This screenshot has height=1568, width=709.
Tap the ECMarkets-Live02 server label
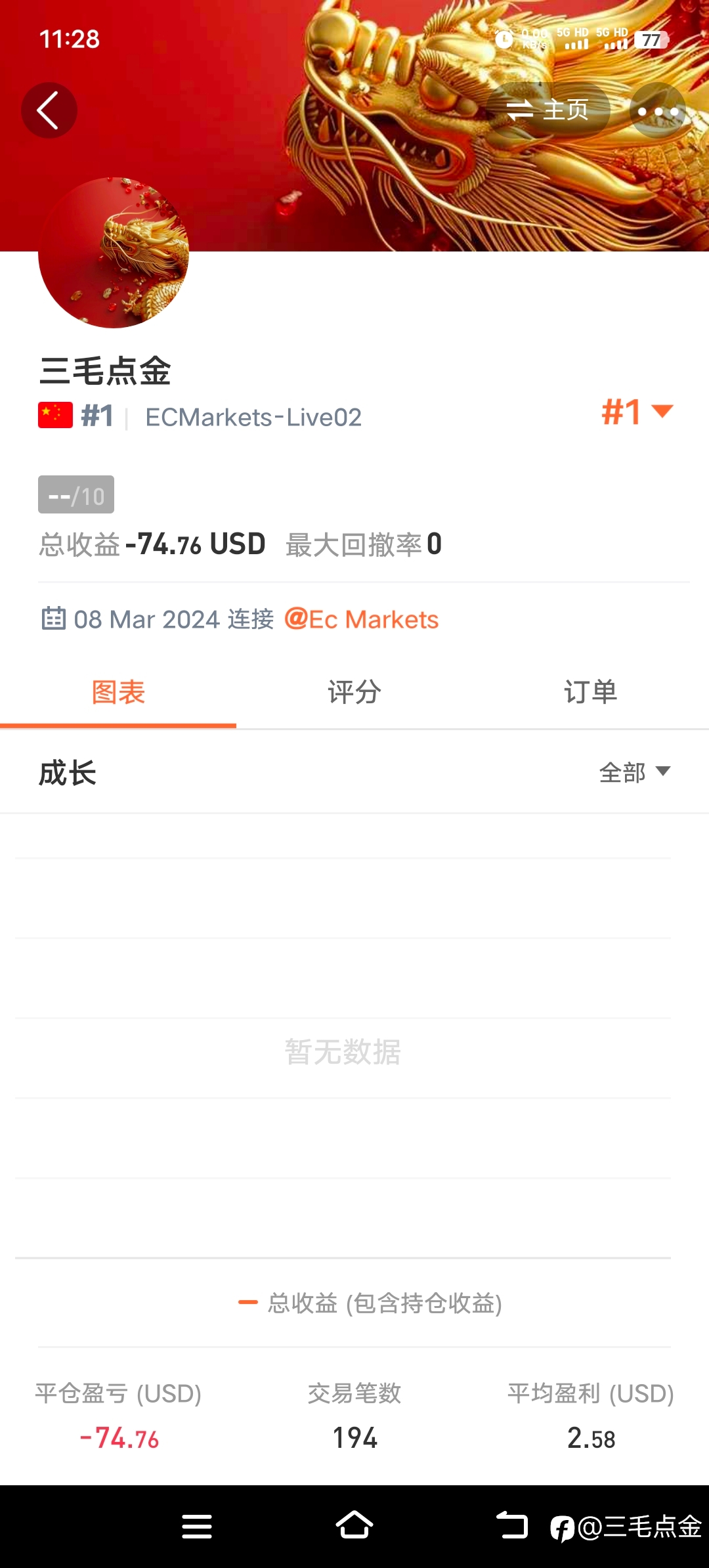point(253,418)
